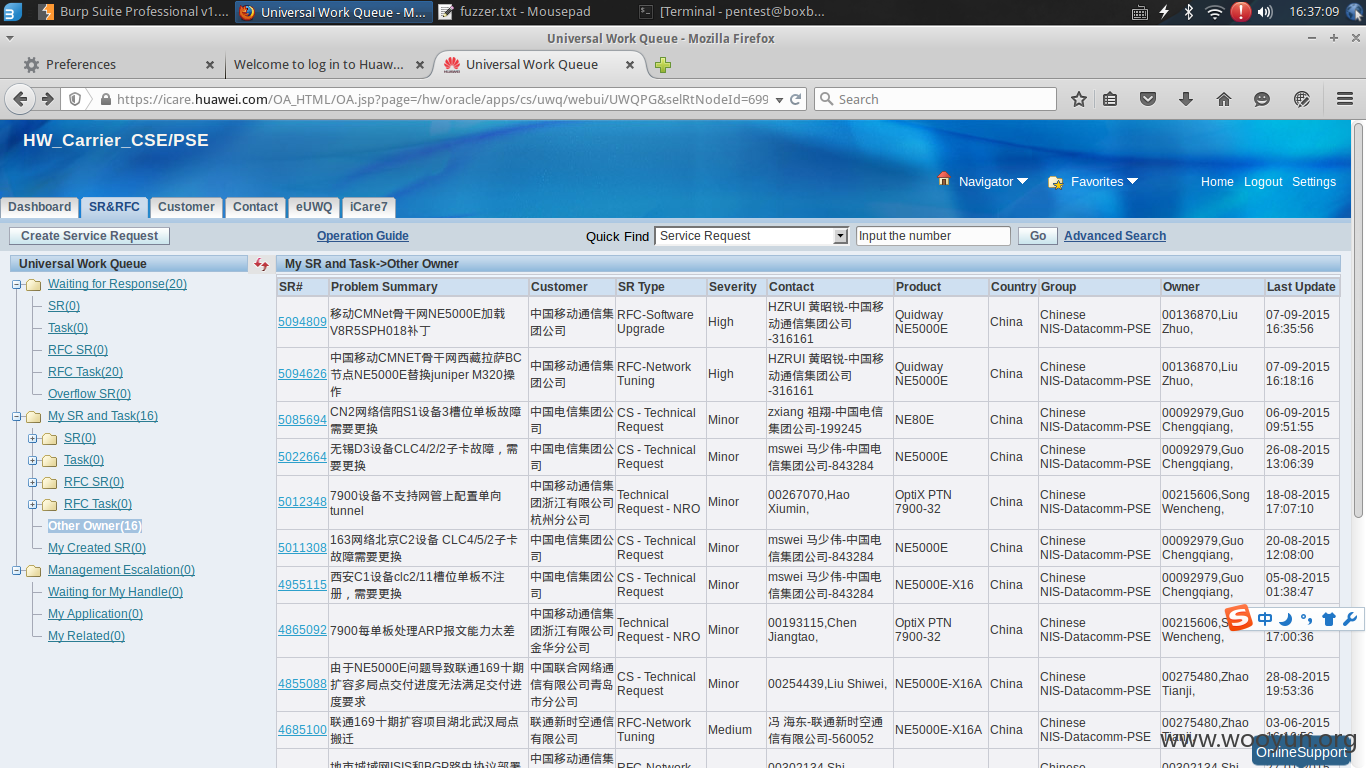This screenshot has width=1366, height=768.
Task: Open a new tab with the plus icon
Action: 663,65
